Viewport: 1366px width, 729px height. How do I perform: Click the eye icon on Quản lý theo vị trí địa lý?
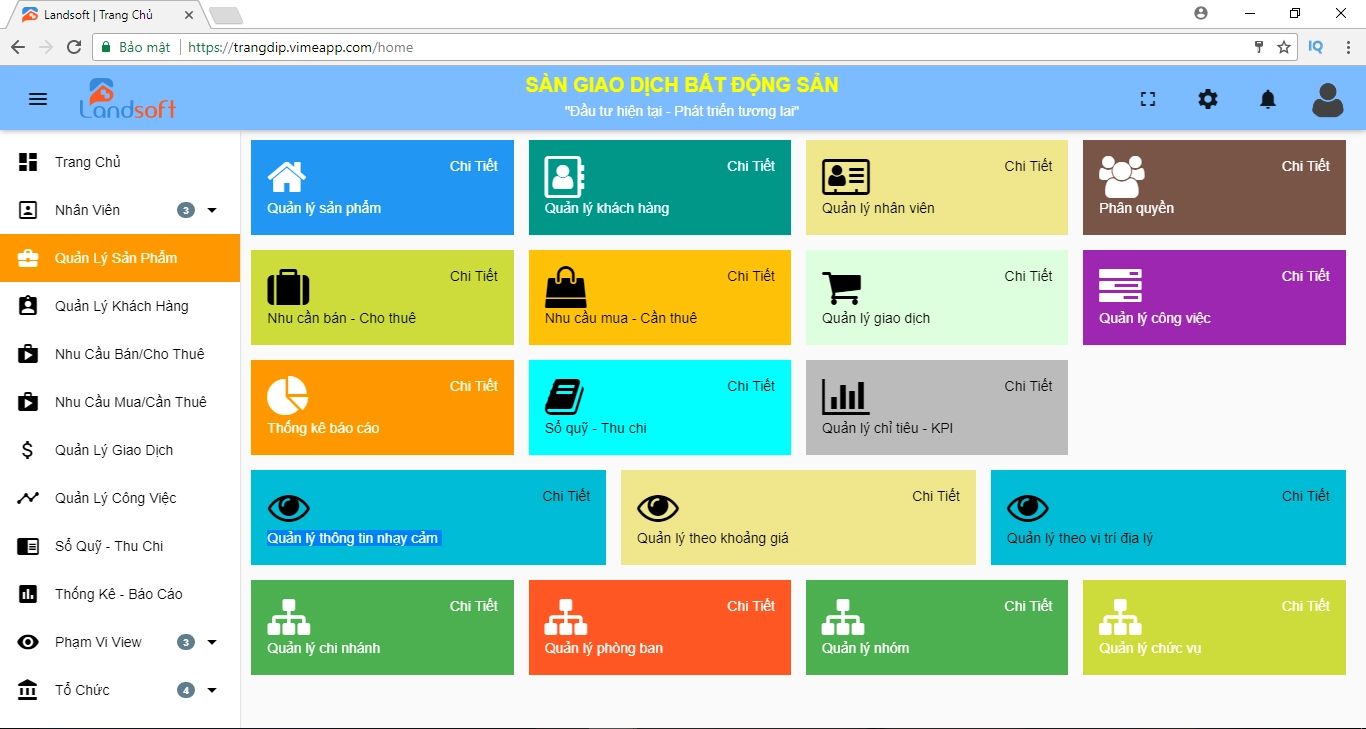pyautogui.click(x=1028, y=508)
